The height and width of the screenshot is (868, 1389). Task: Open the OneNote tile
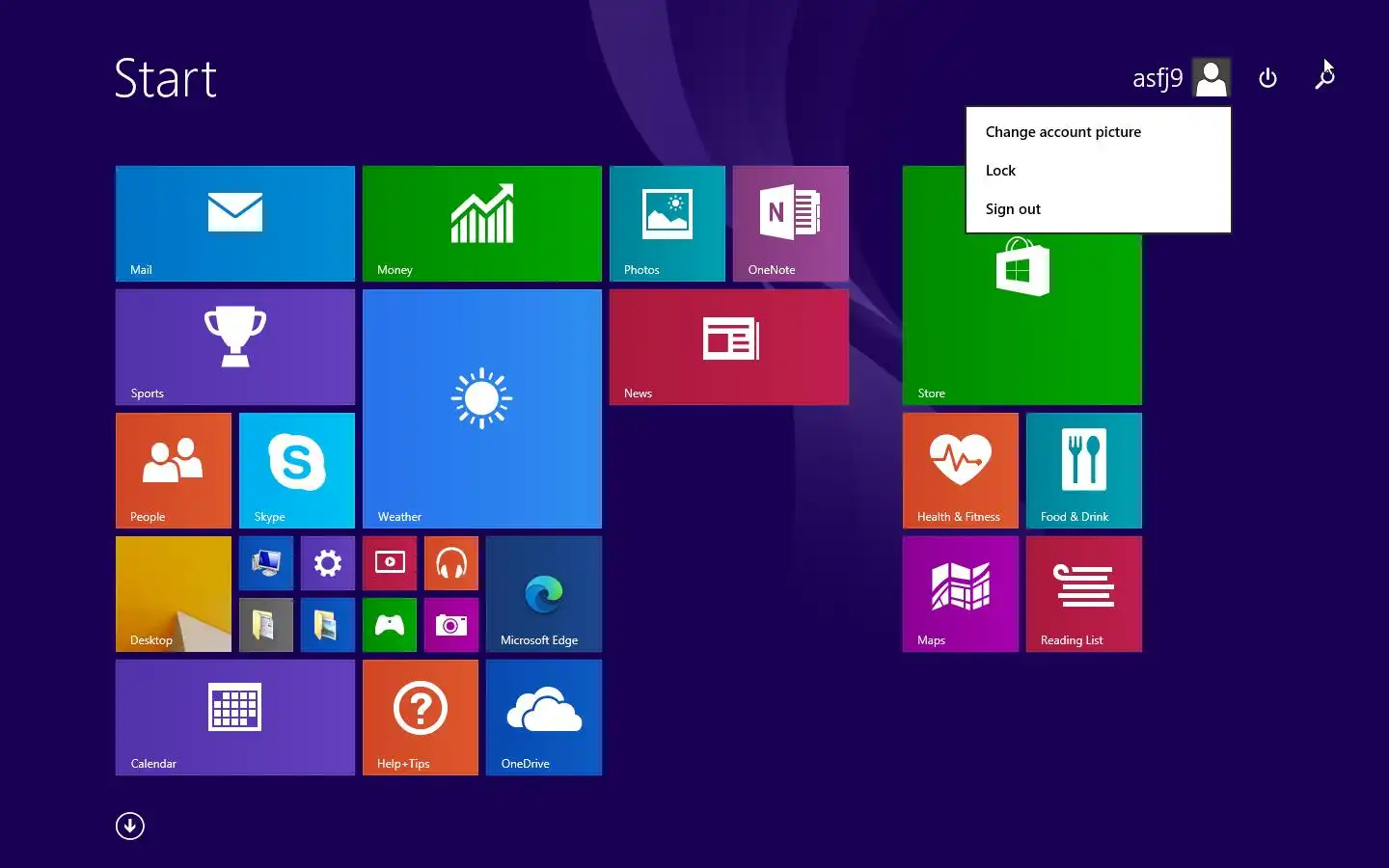coord(791,224)
